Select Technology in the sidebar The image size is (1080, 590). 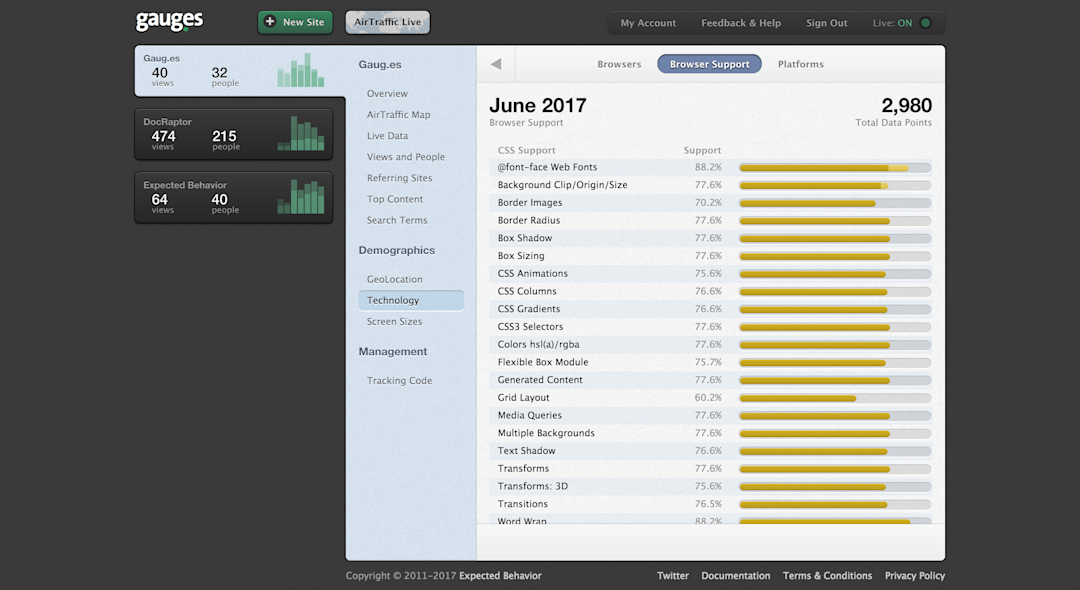(x=411, y=300)
